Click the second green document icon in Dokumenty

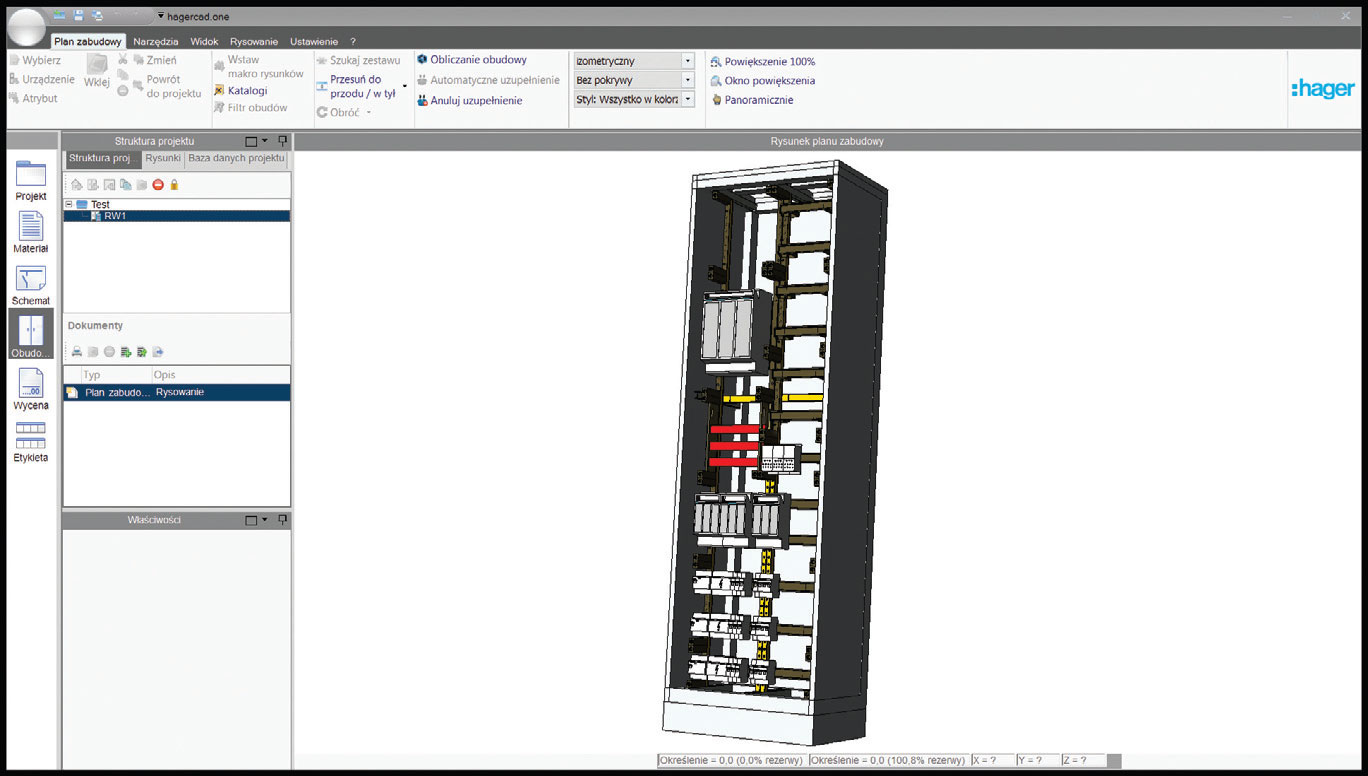142,352
